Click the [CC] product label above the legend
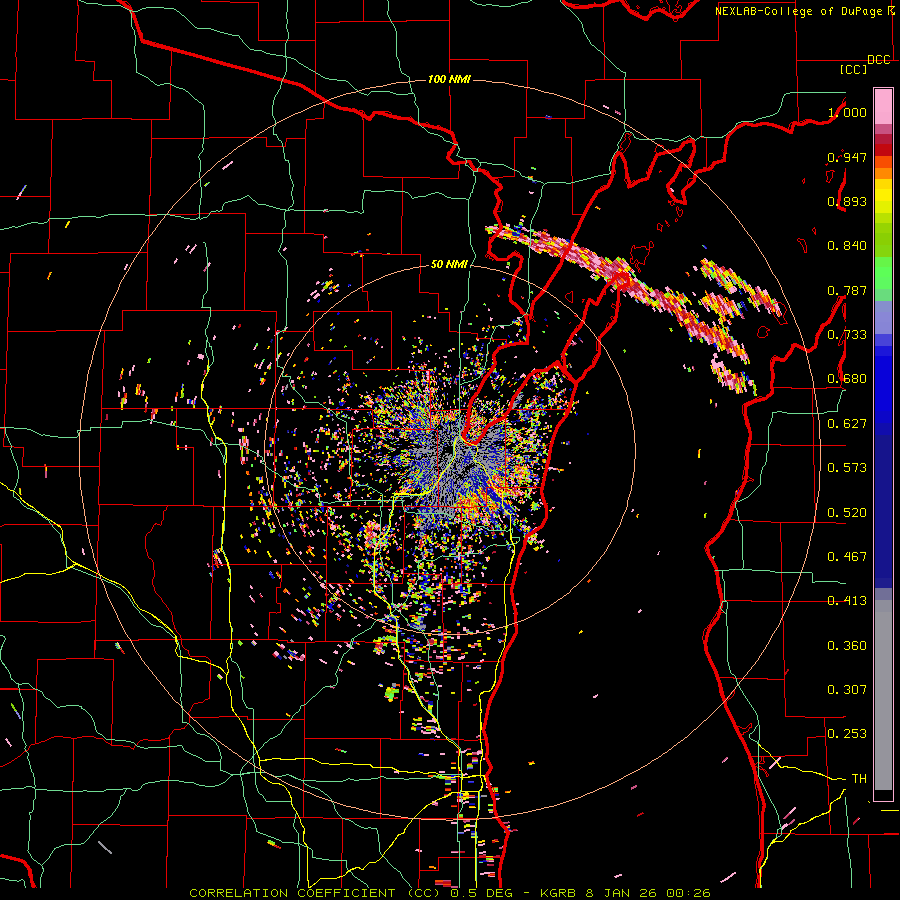This screenshot has height=900, width=900. pos(854,69)
